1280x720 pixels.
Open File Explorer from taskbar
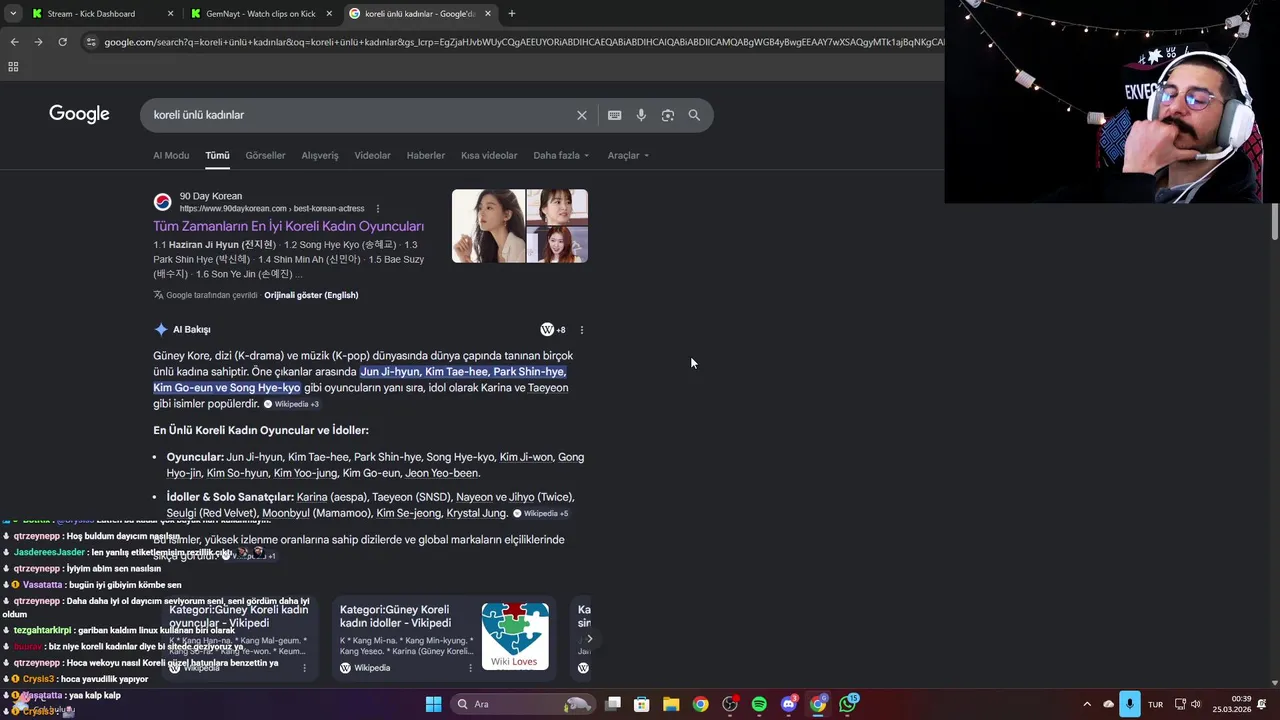[x=671, y=704]
